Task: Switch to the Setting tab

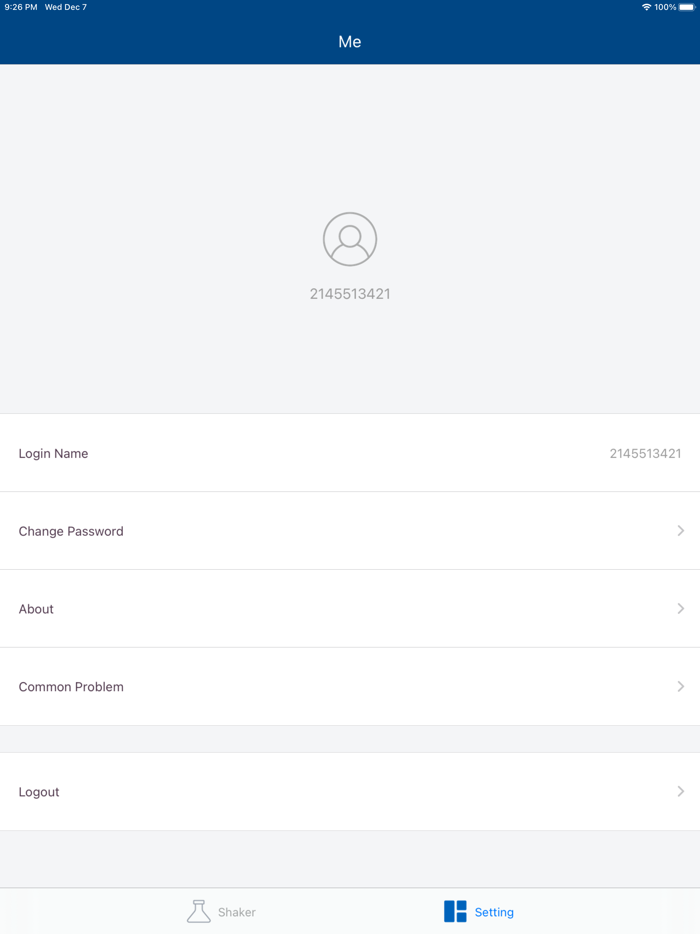Action: (479, 911)
